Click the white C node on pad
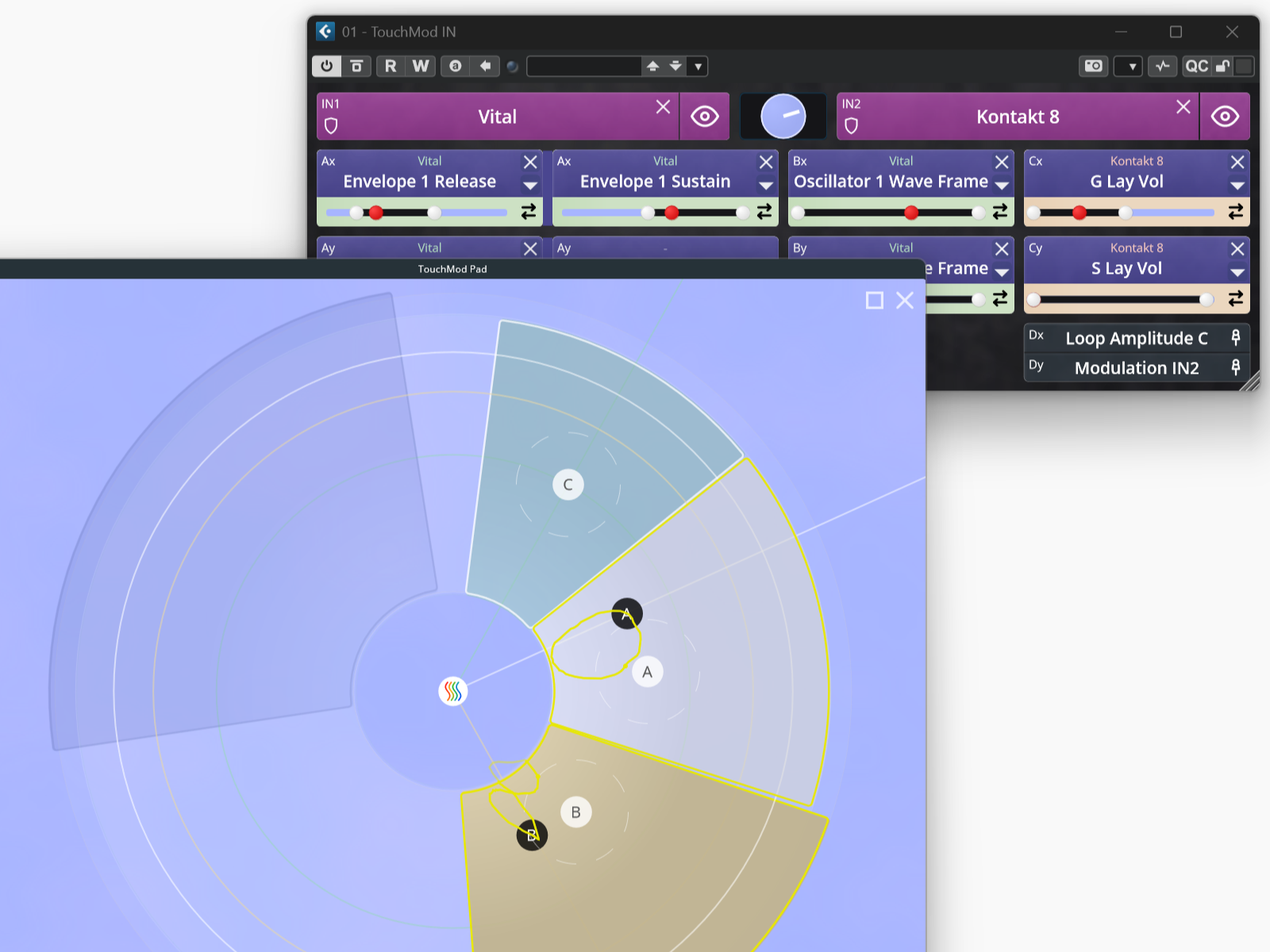Screen dimensions: 1270x952 click(568, 485)
